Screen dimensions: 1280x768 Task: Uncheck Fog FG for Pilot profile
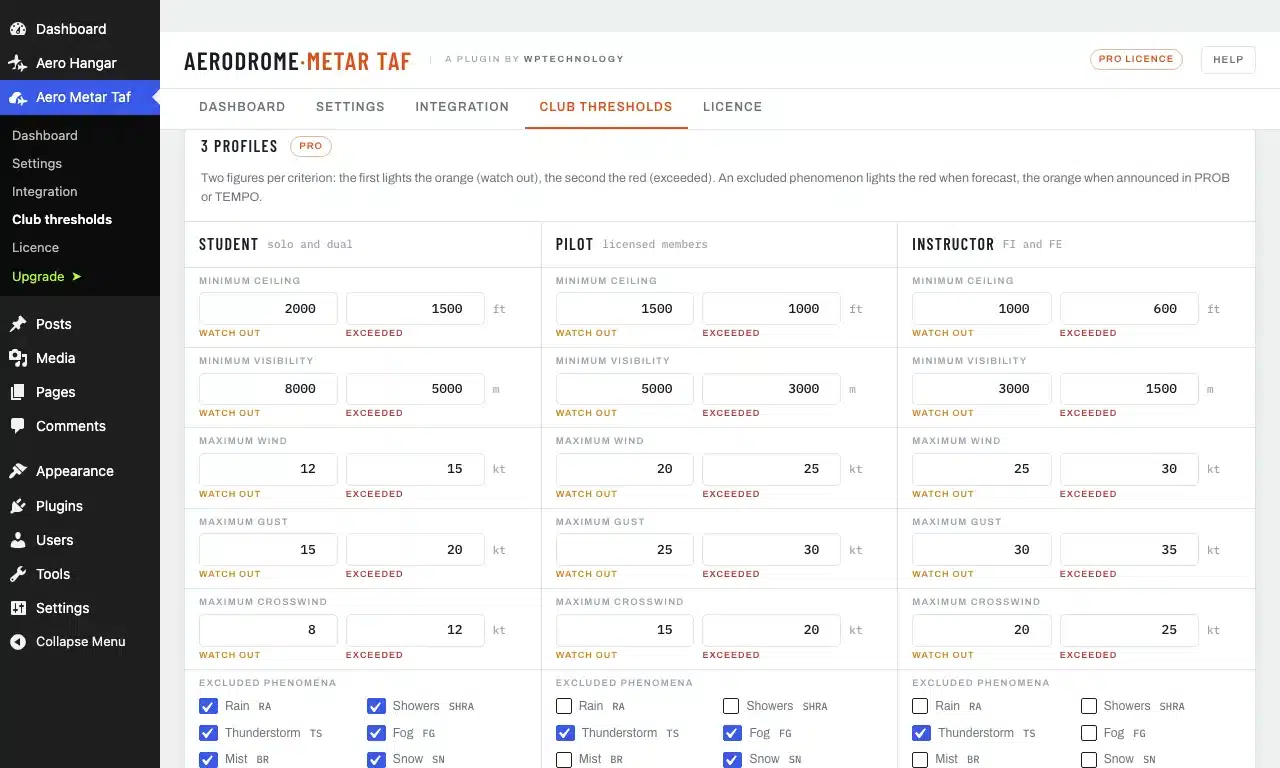(731, 733)
